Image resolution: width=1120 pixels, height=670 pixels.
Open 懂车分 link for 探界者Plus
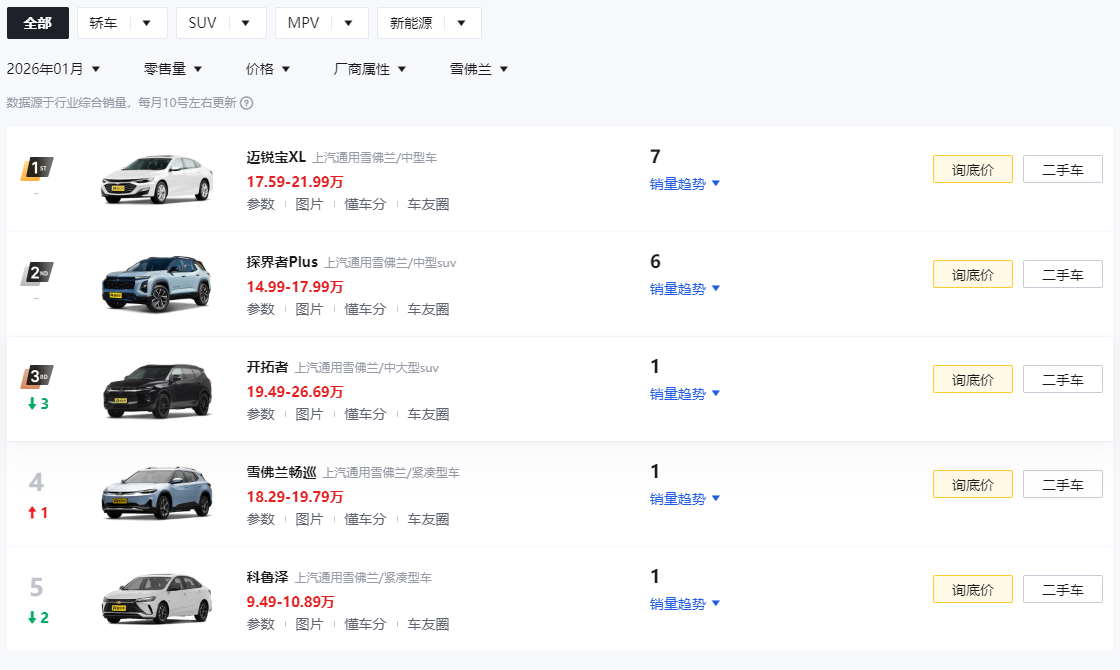coord(365,309)
